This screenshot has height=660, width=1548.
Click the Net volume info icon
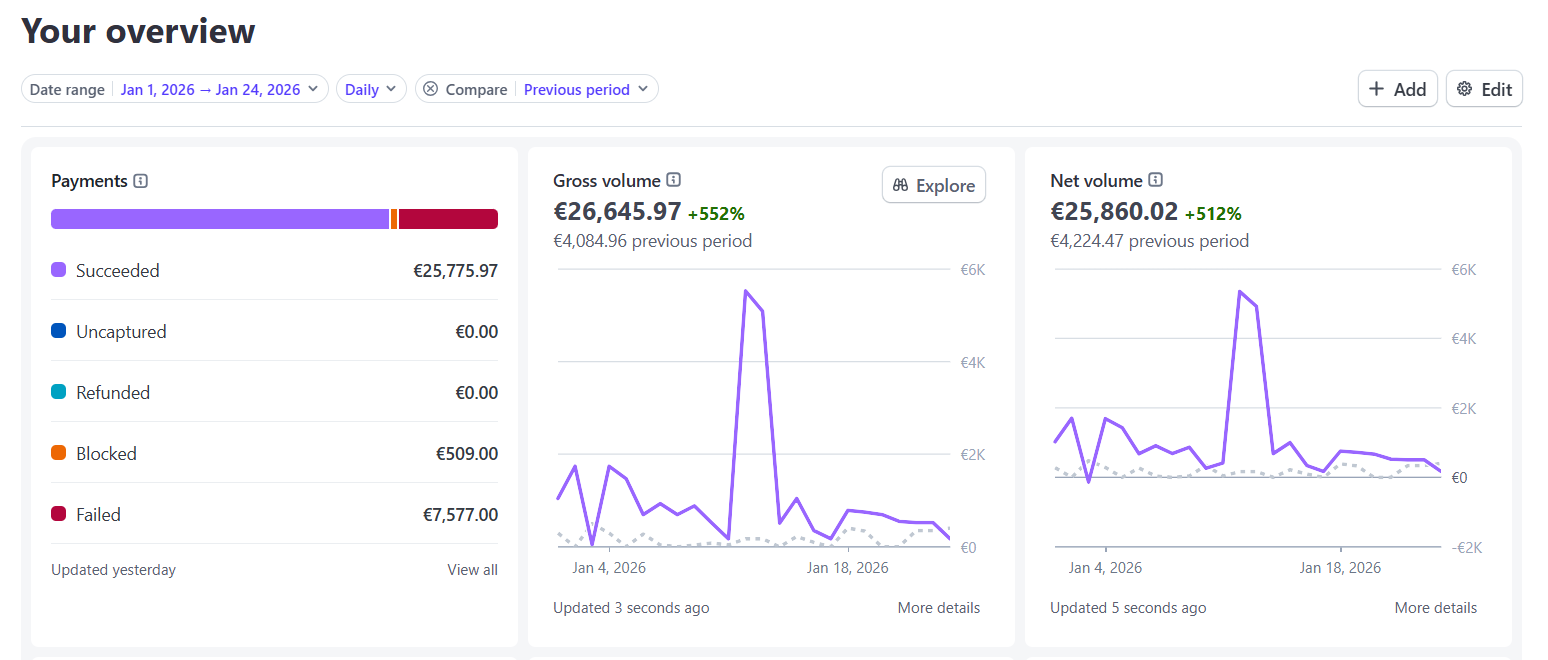click(1156, 180)
